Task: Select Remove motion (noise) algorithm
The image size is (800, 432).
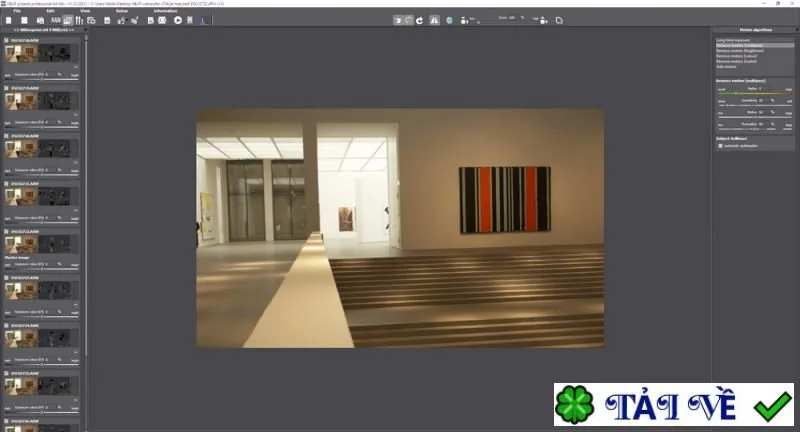Action: click(736, 61)
